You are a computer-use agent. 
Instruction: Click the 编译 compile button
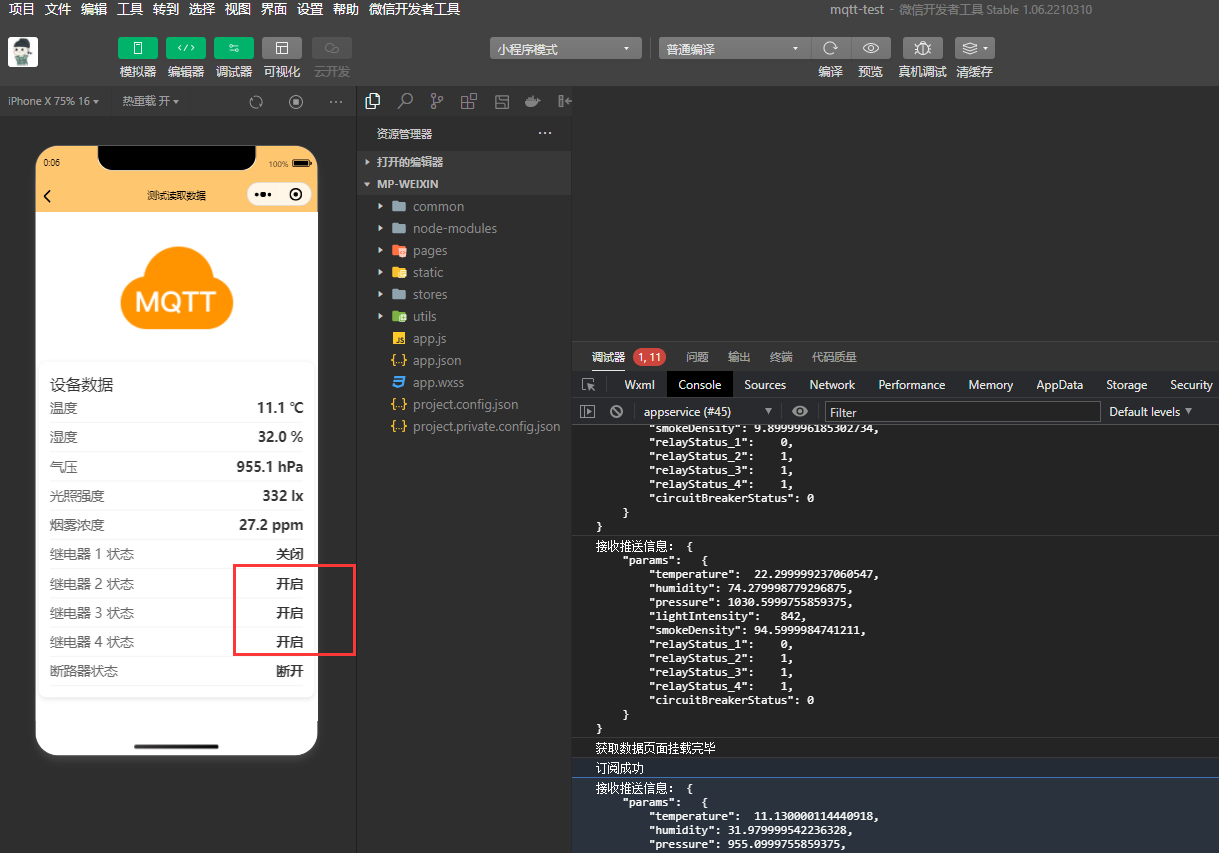tap(830, 47)
